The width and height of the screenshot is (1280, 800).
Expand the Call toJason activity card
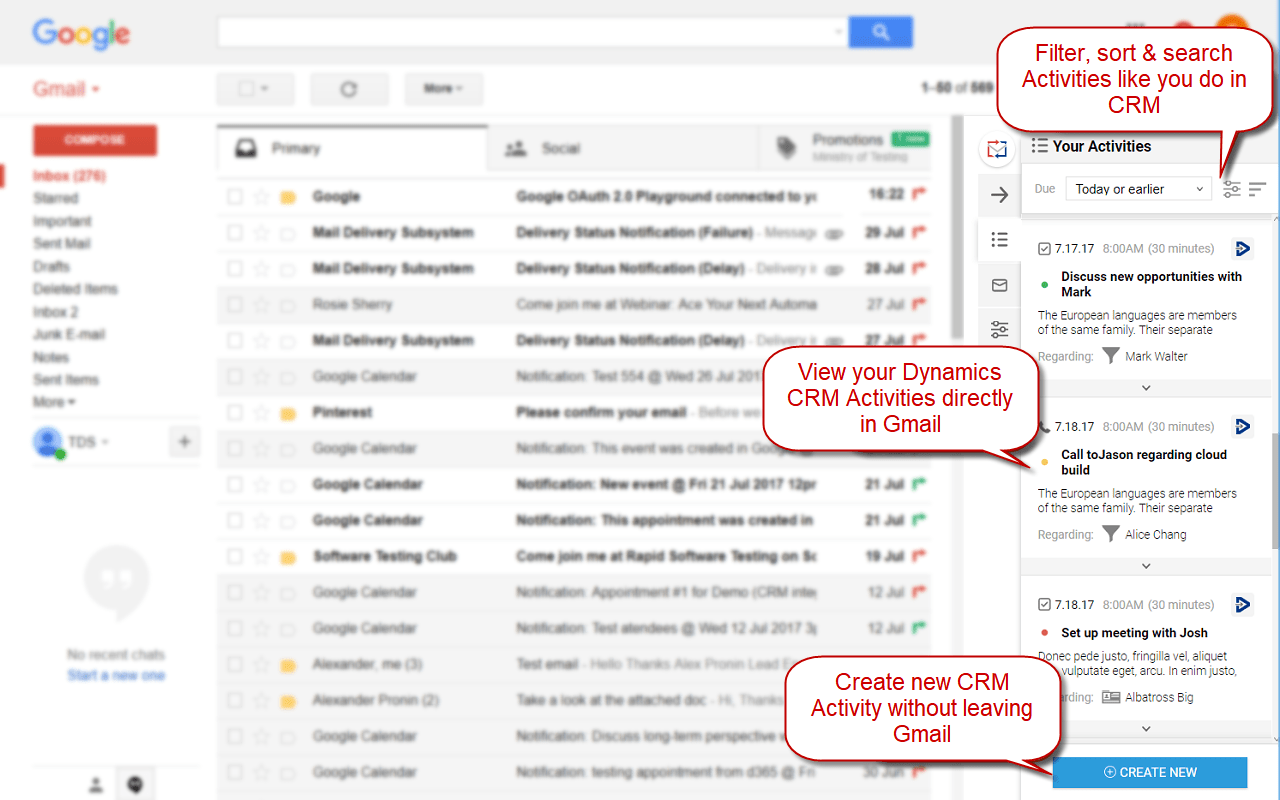tap(1146, 566)
